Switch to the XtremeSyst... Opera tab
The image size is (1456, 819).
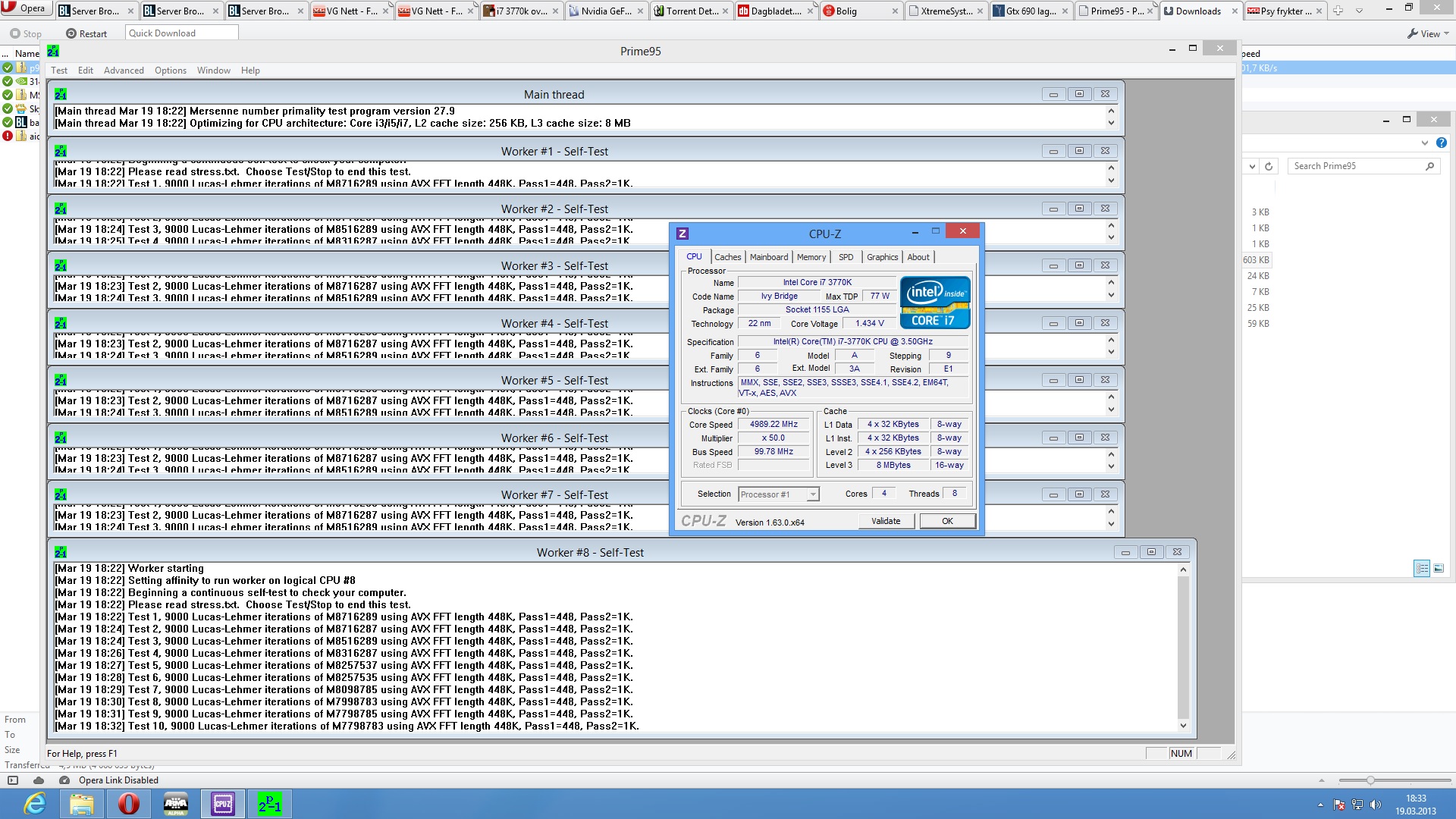click(946, 11)
